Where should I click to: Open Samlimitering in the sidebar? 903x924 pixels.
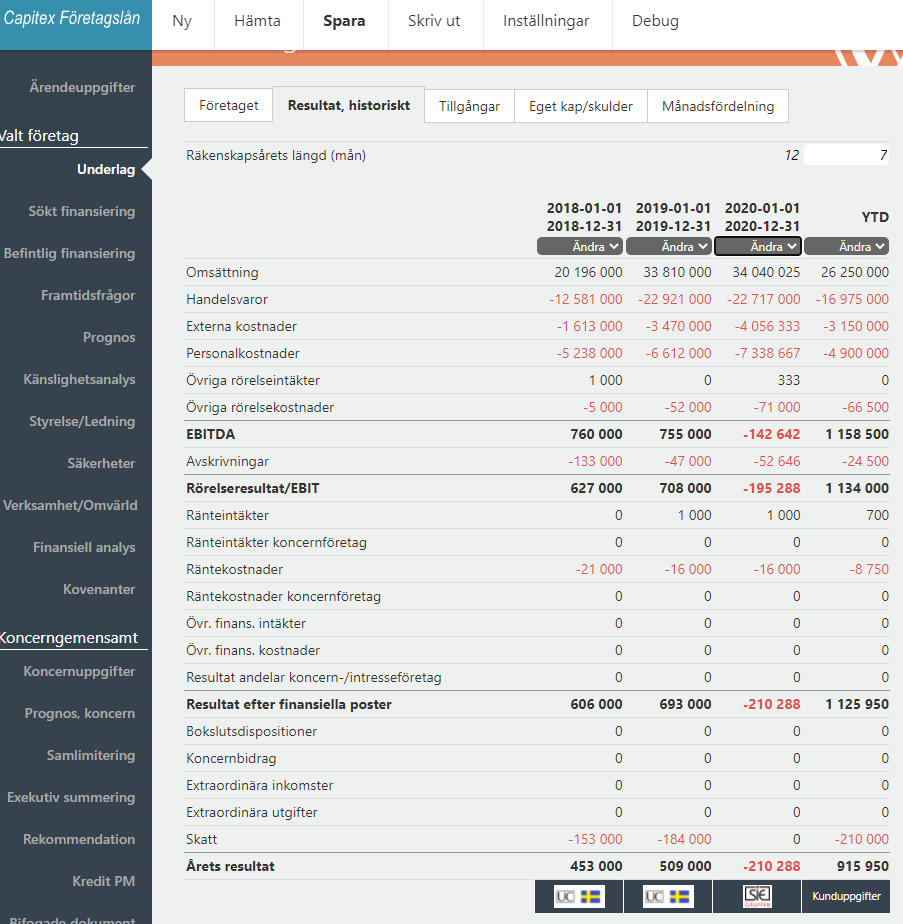[91, 755]
